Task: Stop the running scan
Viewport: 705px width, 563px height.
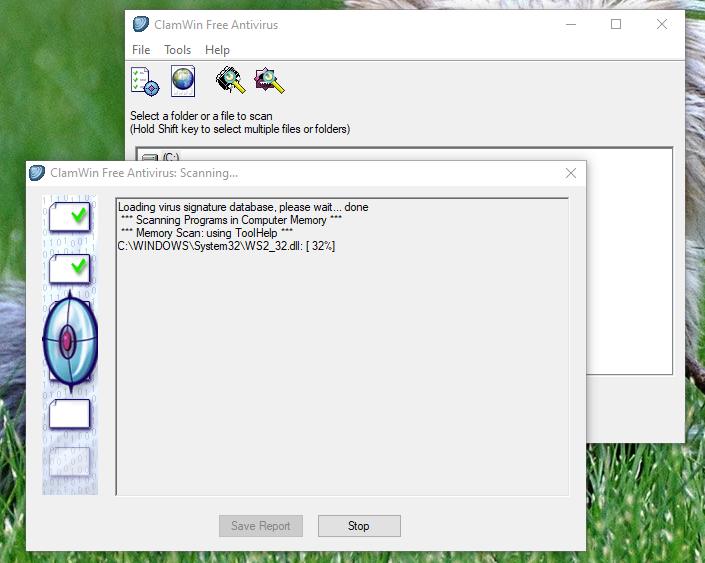Action: (x=359, y=526)
